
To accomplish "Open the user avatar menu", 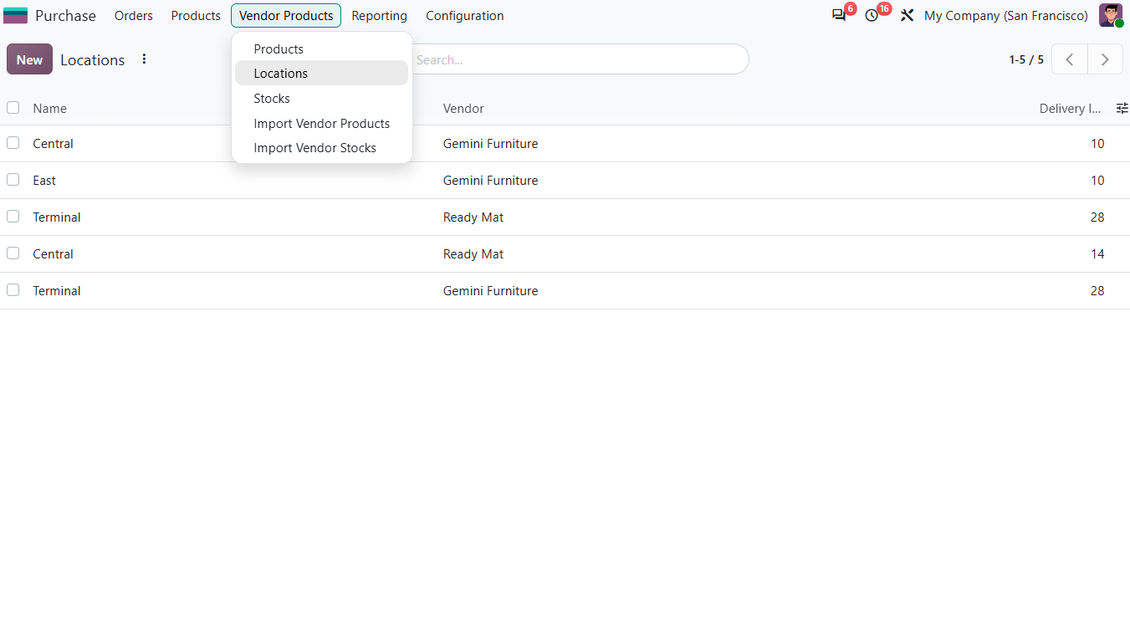I will [x=1111, y=15].
